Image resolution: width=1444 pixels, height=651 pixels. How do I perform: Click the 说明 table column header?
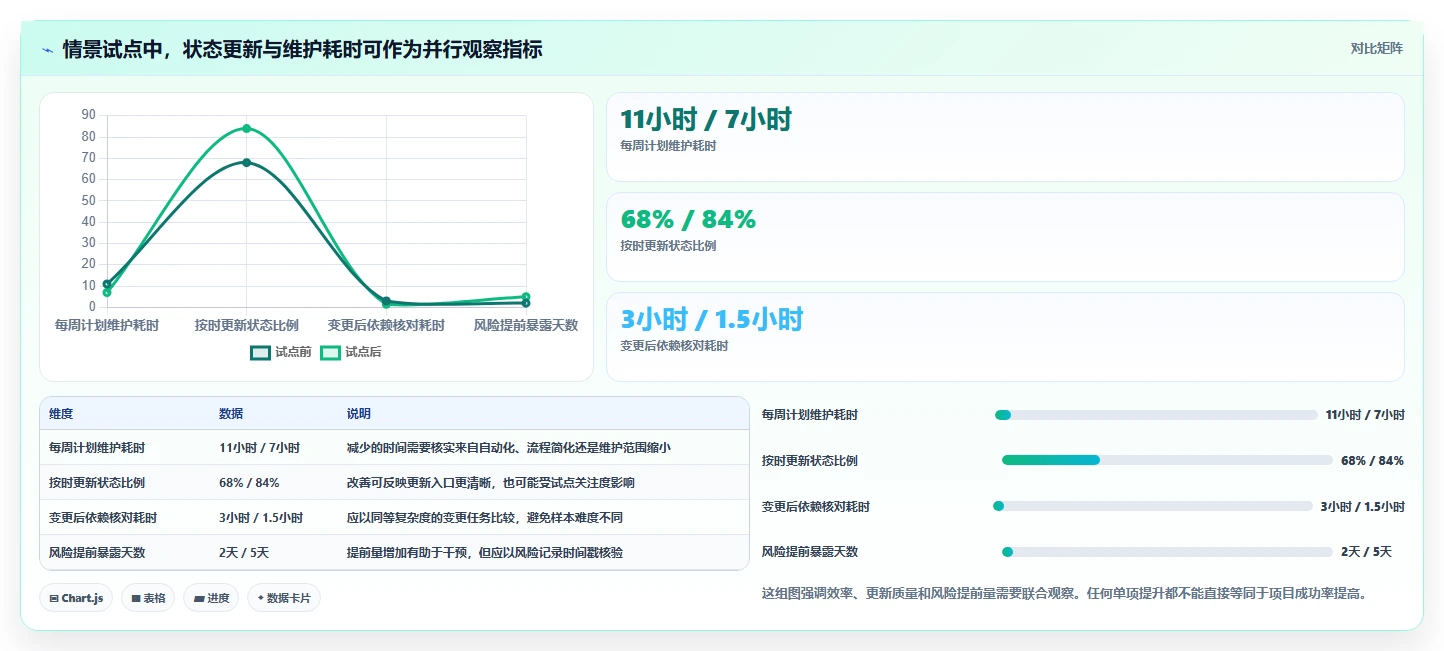pos(359,414)
